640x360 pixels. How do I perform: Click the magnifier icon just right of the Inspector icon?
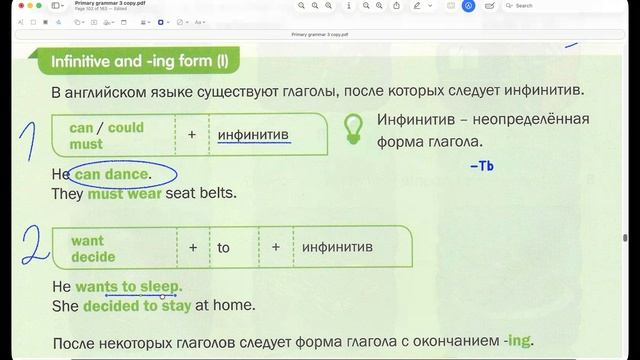coord(366,5)
